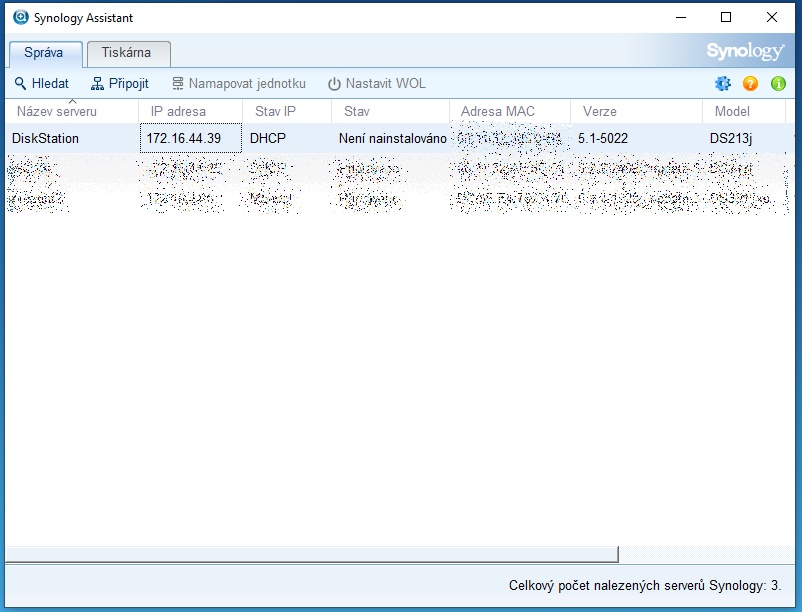
Task: Open settings via the blue gear icon
Action: click(723, 84)
